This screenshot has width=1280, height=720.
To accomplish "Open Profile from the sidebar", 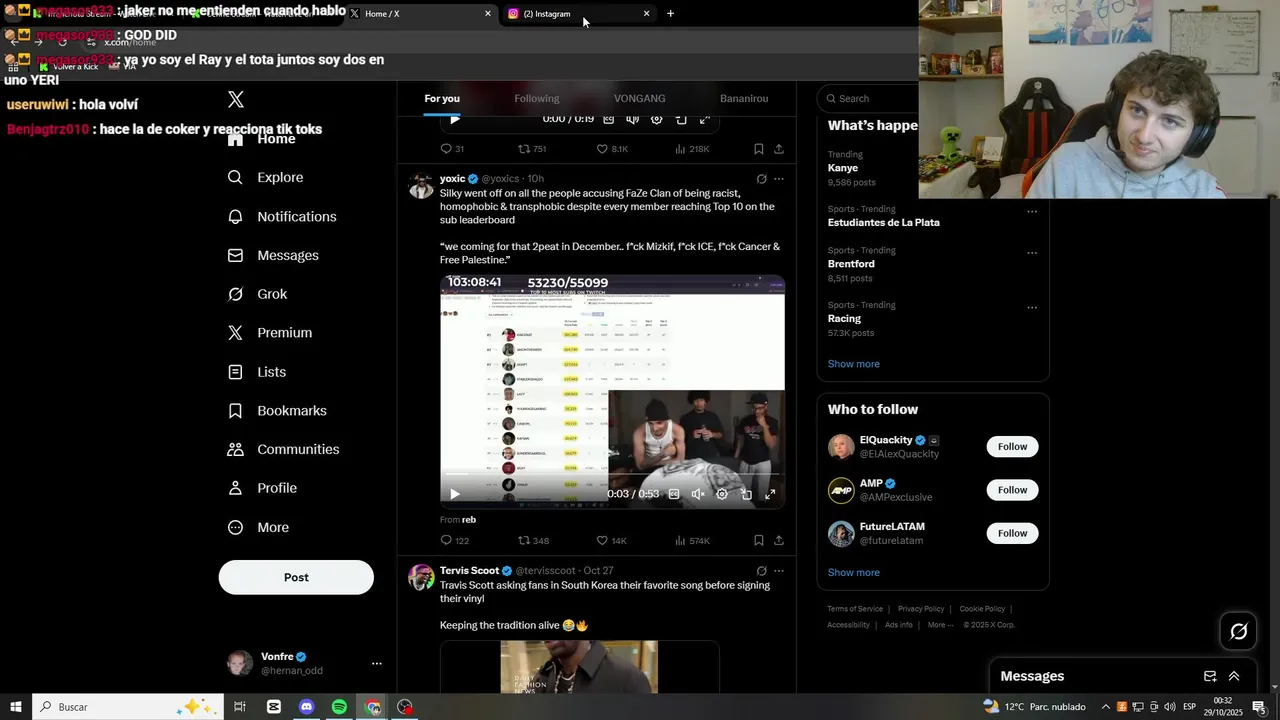I will pos(262,488).
